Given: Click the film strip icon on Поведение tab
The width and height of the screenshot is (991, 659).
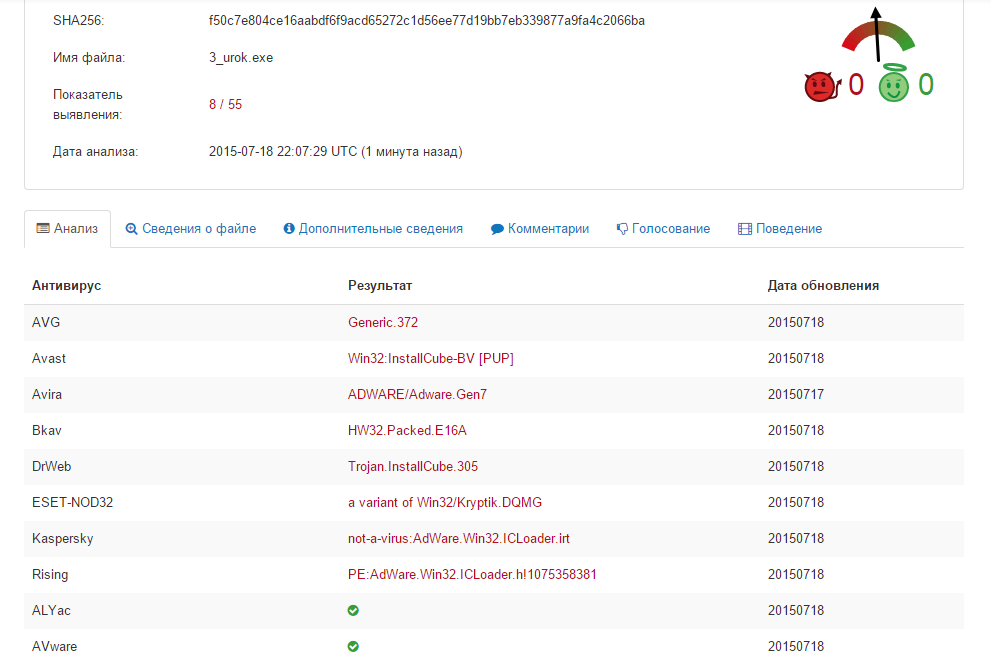Looking at the screenshot, I should point(745,229).
